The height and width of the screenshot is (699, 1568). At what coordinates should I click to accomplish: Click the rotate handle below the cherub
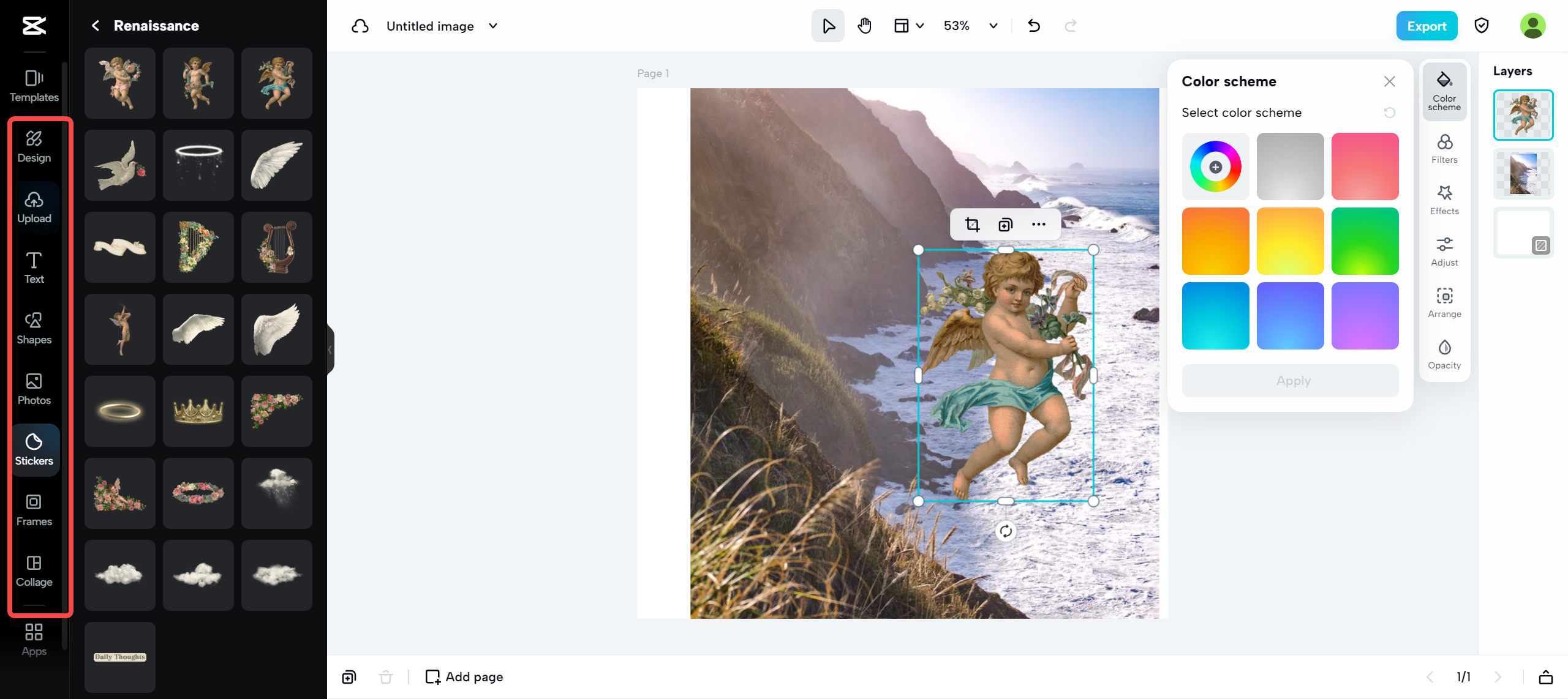point(1006,531)
